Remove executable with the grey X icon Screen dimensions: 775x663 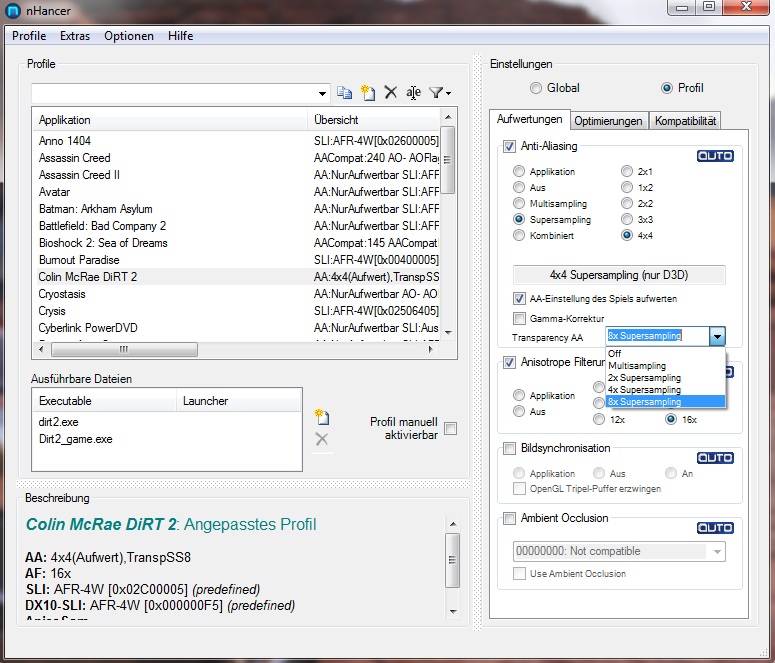[322, 439]
